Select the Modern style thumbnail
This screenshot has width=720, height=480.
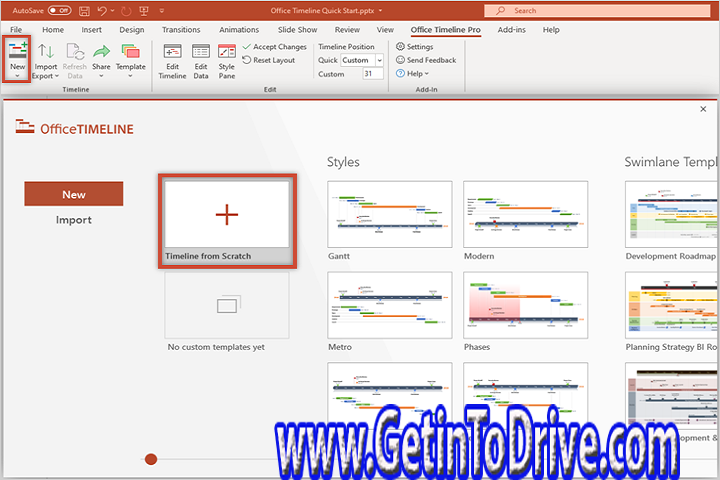(x=525, y=215)
